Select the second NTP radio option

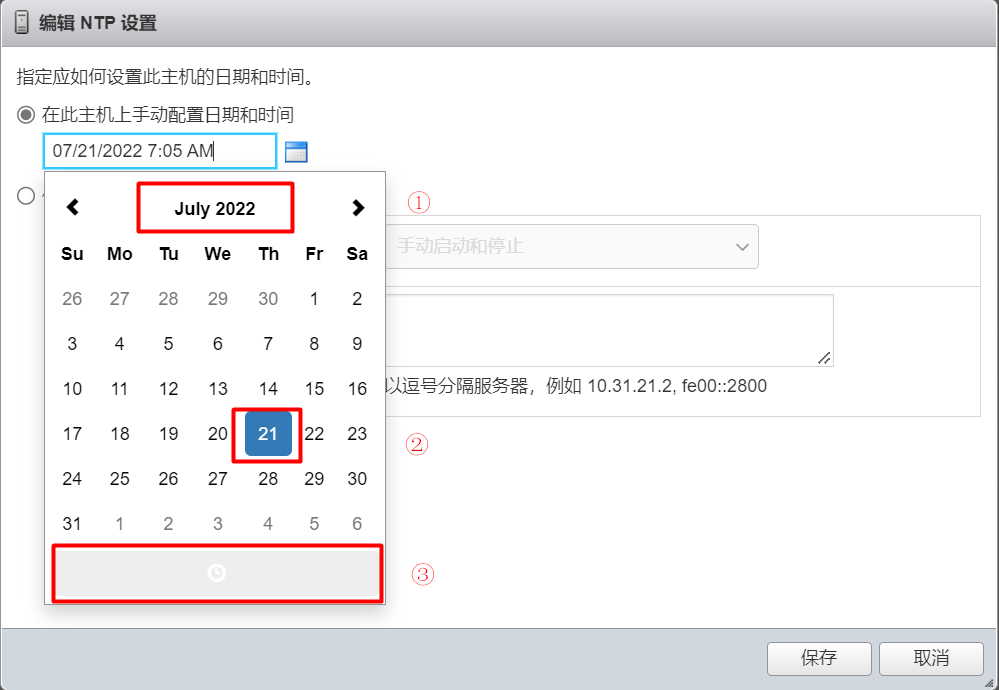[x=25, y=196]
